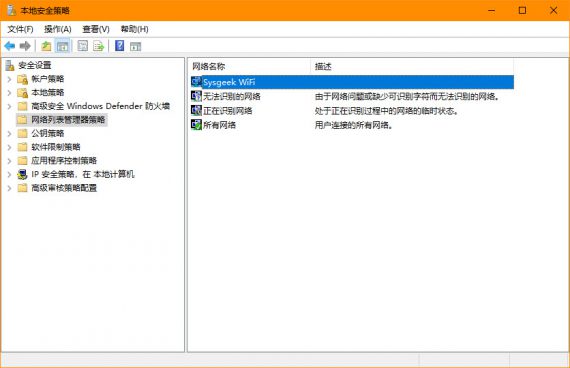The height and width of the screenshot is (368, 570).
Task: Select 公钥策略 in the tree
Action: click(48, 133)
